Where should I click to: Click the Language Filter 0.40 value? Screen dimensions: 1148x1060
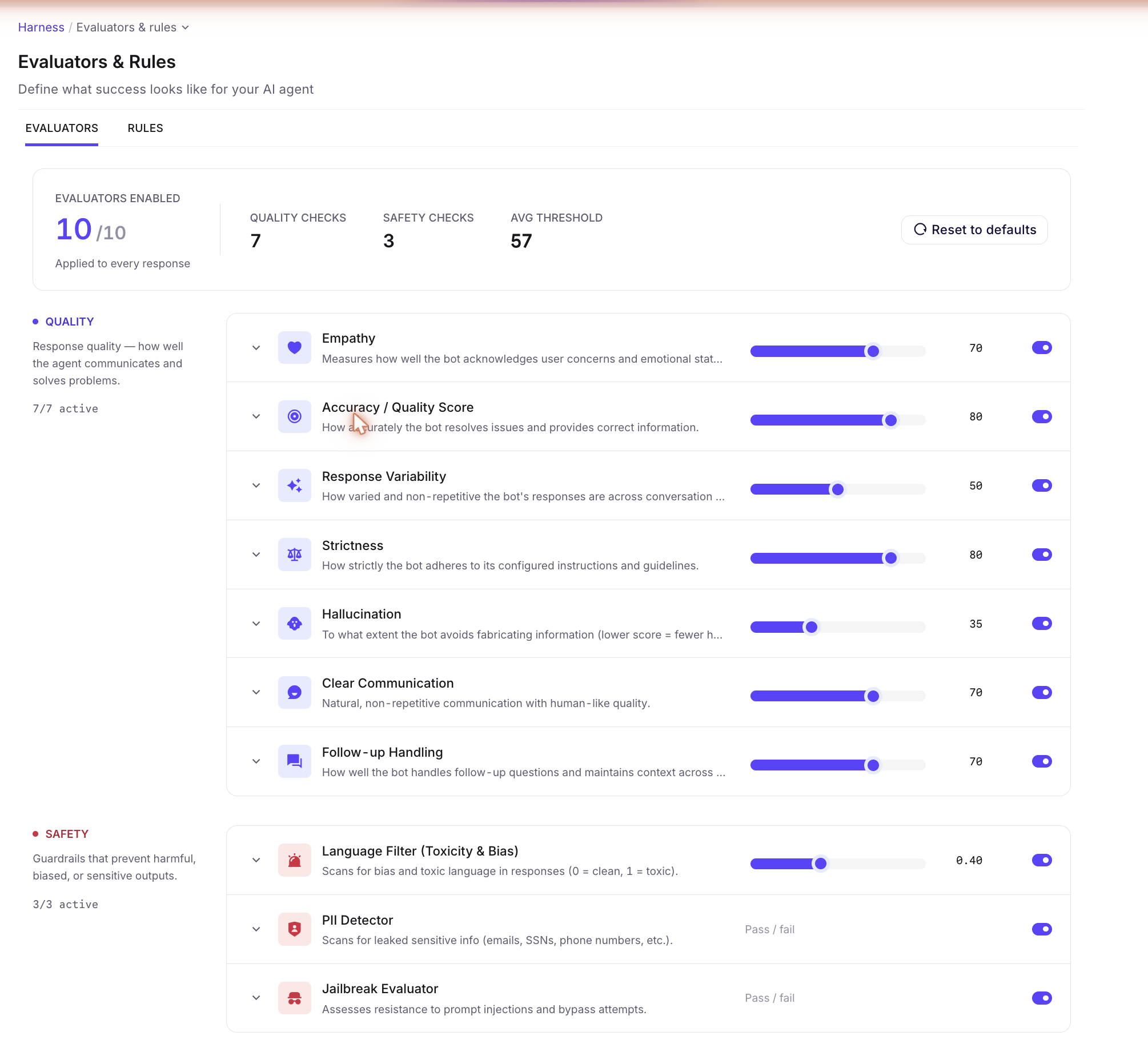[969, 860]
